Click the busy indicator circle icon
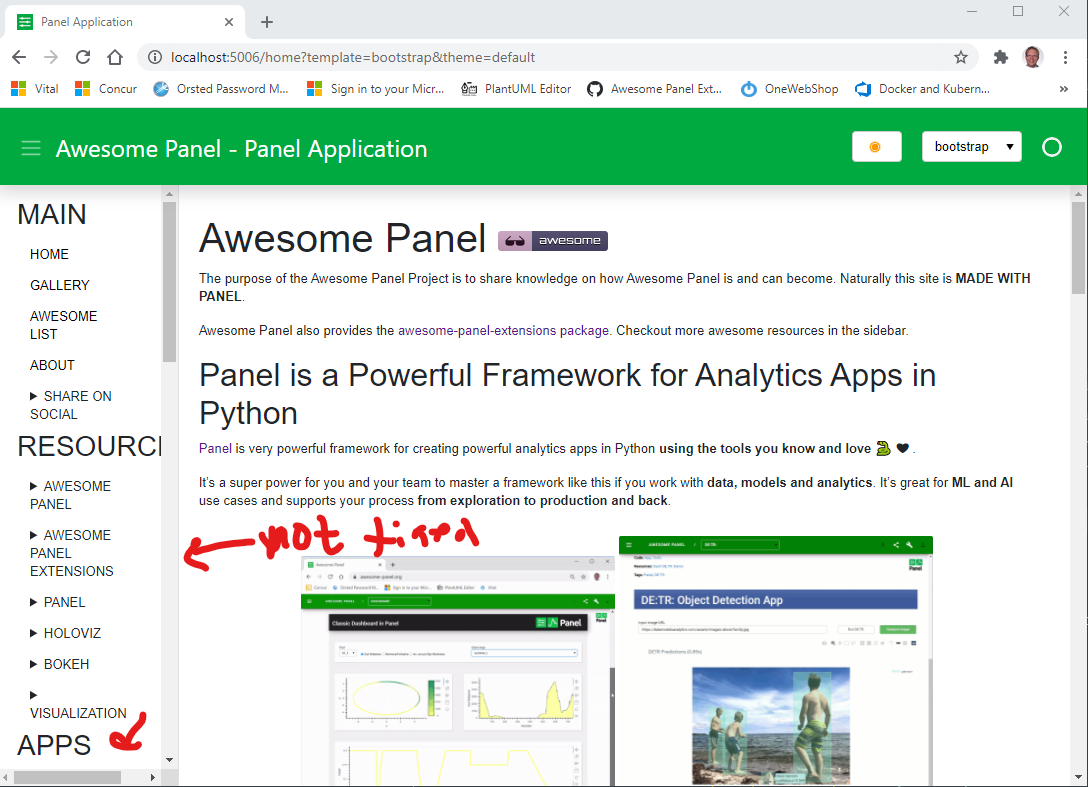The width and height of the screenshot is (1088, 787). [1052, 147]
